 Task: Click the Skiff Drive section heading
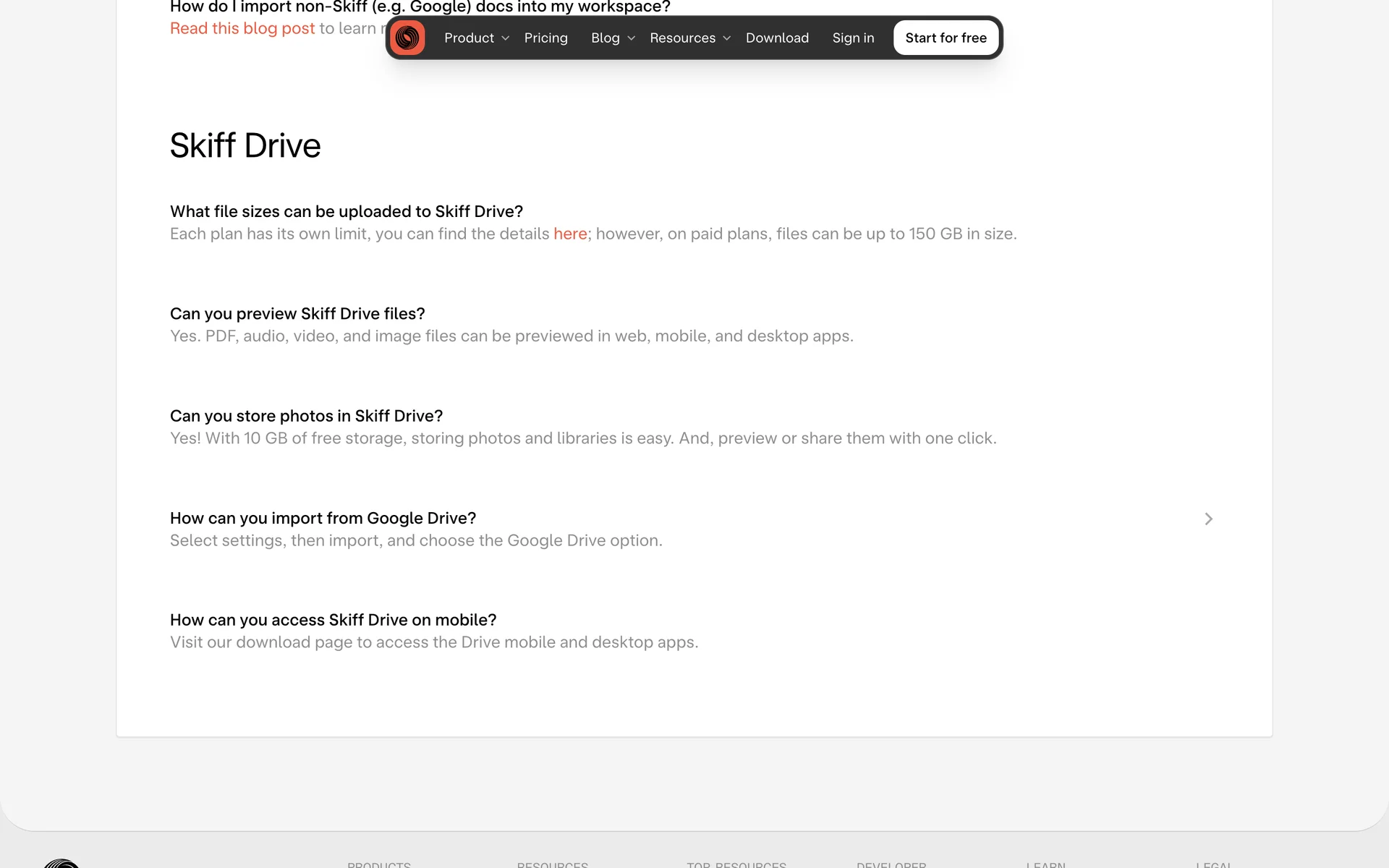(245, 145)
